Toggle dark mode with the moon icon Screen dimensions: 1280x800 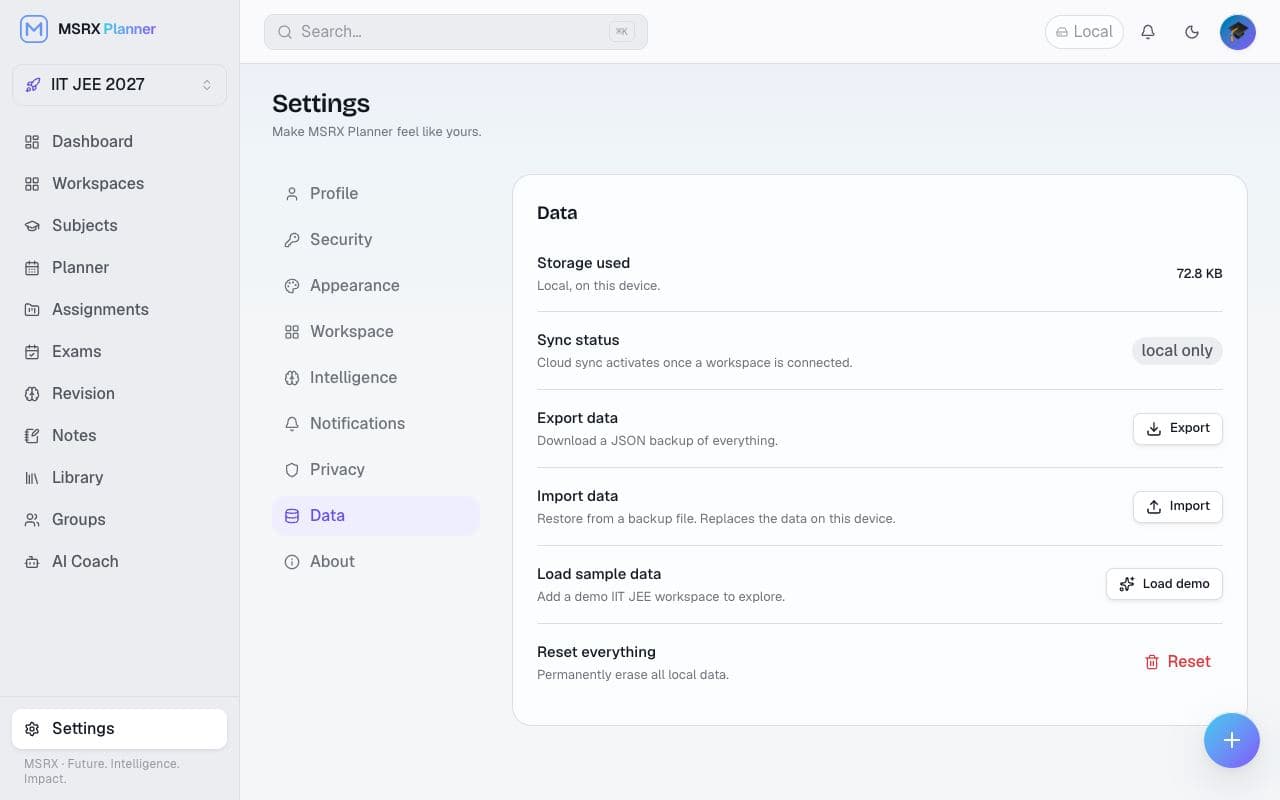(x=1192, y=32)
